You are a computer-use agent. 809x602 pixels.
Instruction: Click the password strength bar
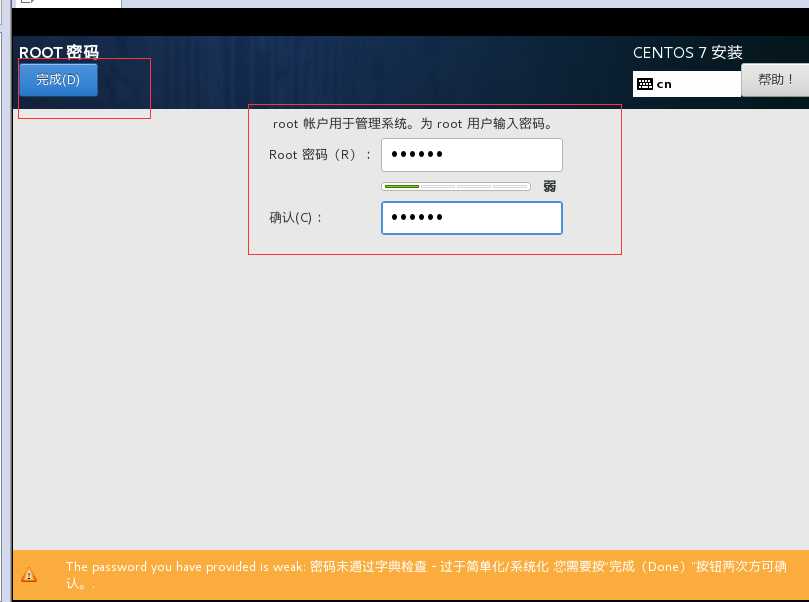coord(456,186)
